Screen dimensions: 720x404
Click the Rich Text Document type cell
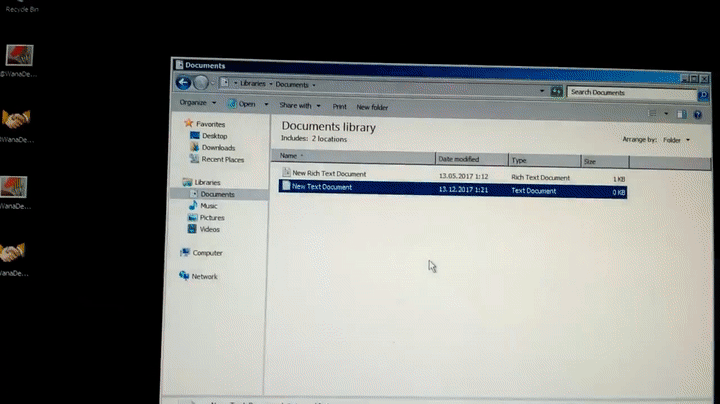pyautogui.click(x=540, y=177)
